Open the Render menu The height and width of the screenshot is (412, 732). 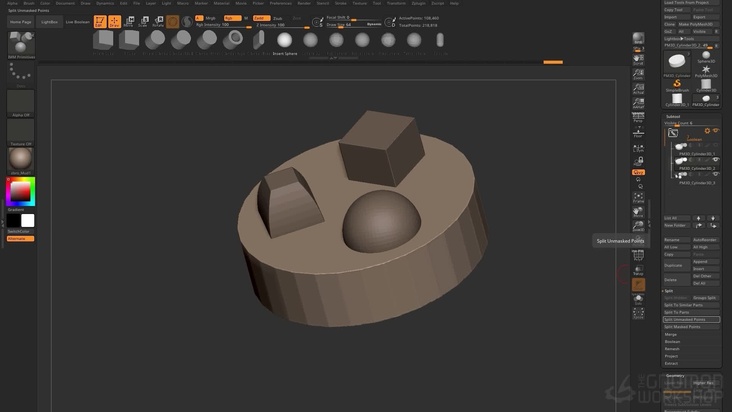coord(304,3)
